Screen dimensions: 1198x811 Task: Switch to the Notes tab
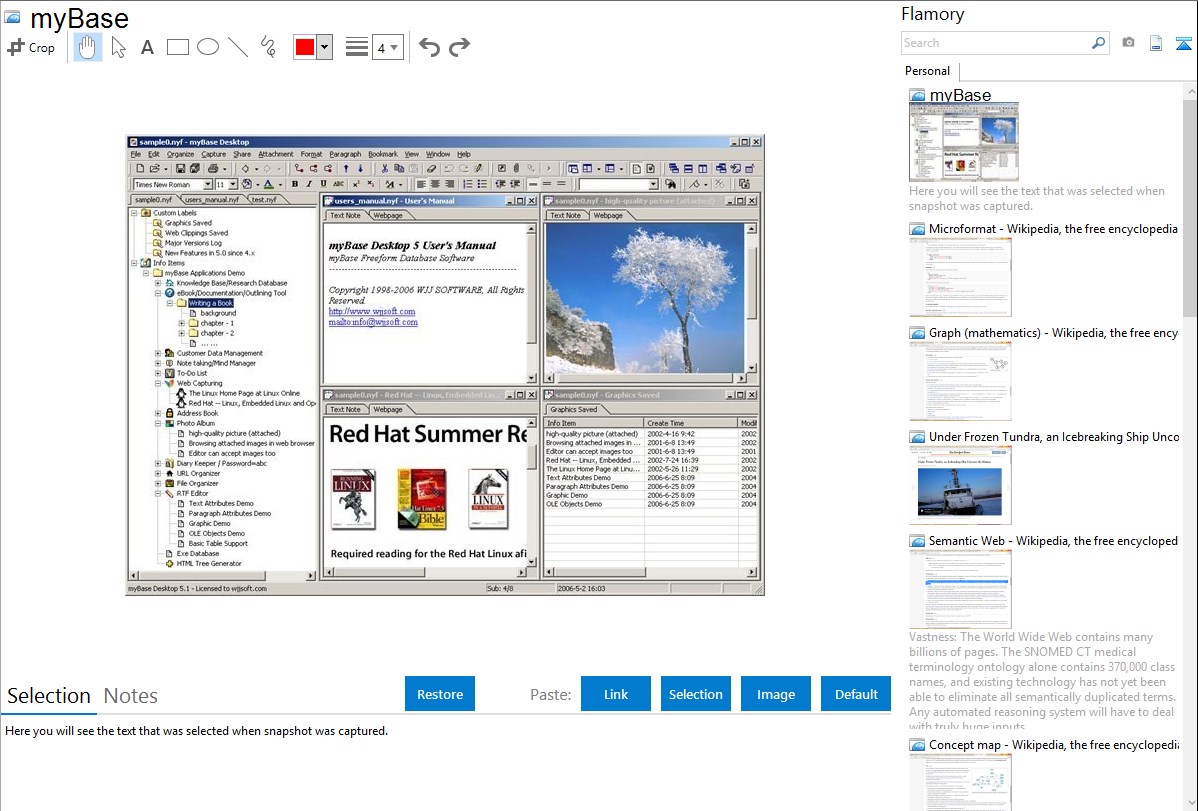click(x=131, y=696)
